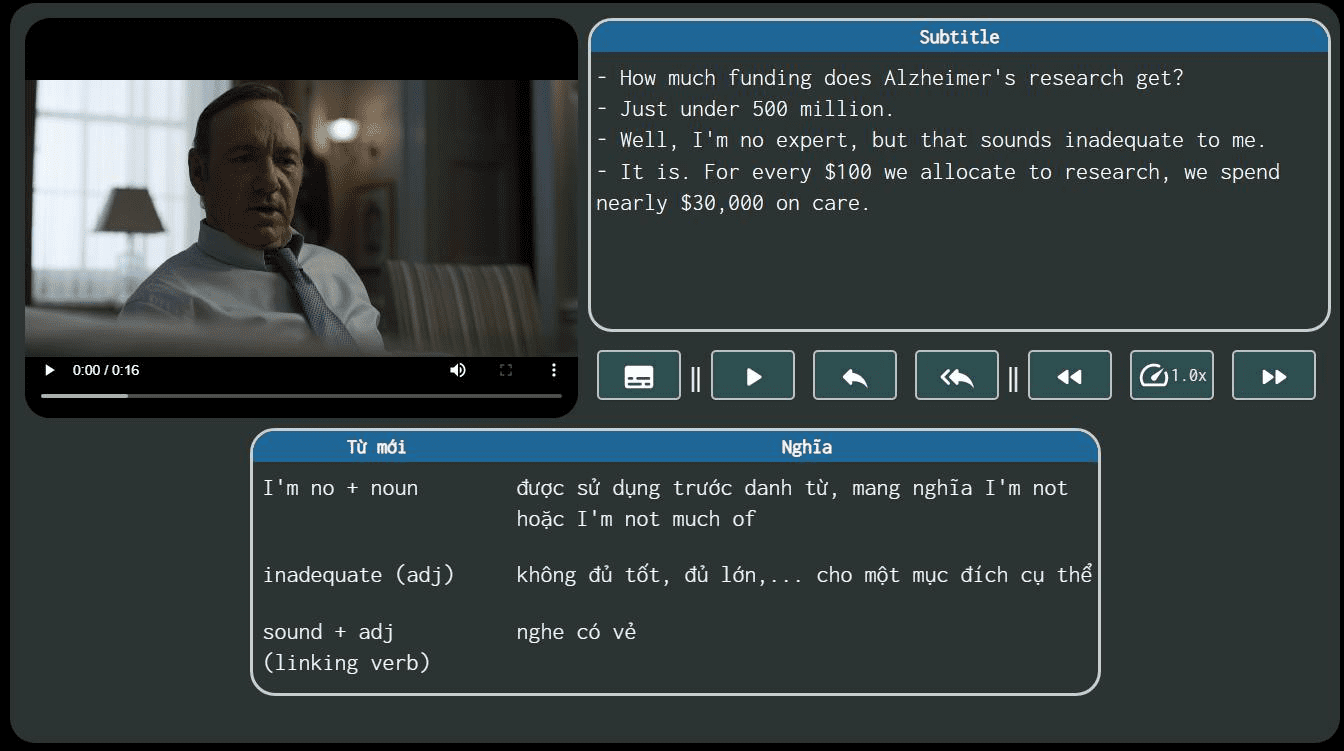Click the video frame to play
Viewport: 1344px width, 751px height.
point(301,215)
